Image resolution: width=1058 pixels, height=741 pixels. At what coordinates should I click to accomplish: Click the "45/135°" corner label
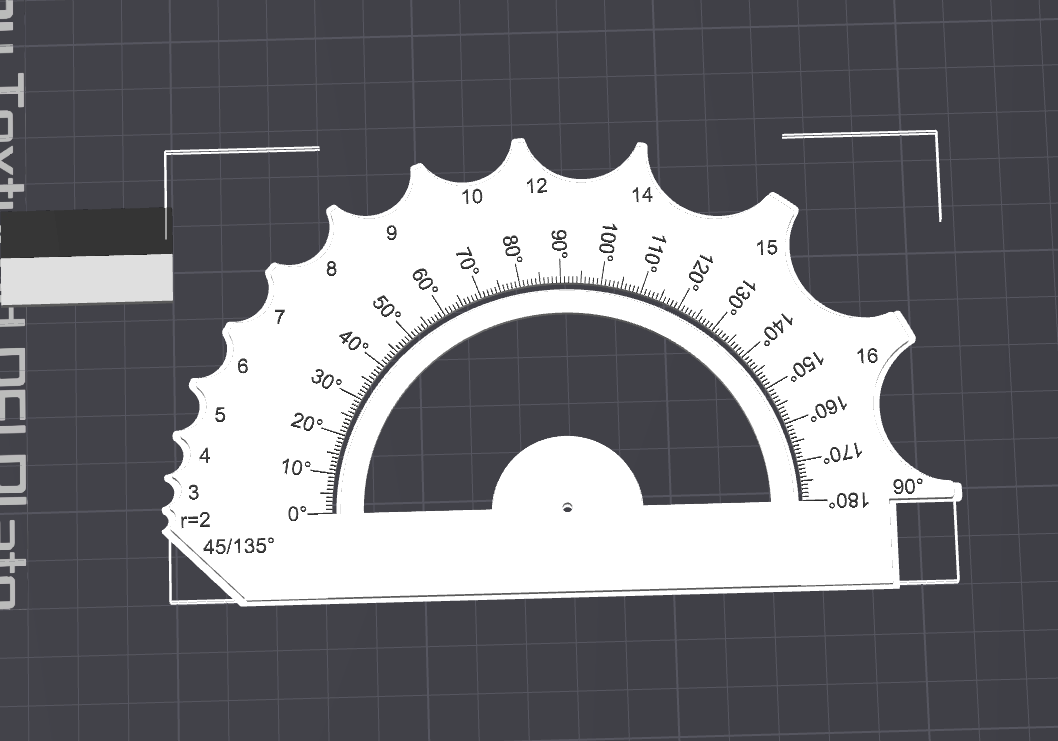click(x=239, y=545)
